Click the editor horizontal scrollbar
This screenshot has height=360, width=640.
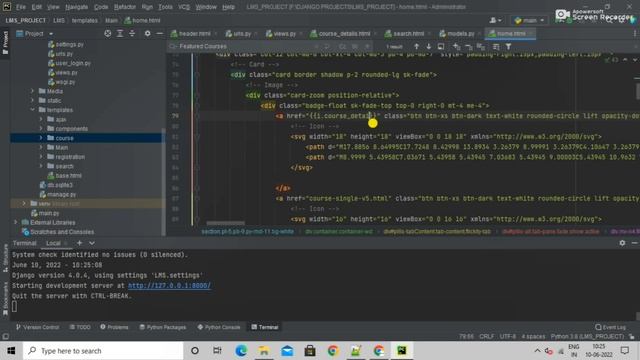point(225,223)
